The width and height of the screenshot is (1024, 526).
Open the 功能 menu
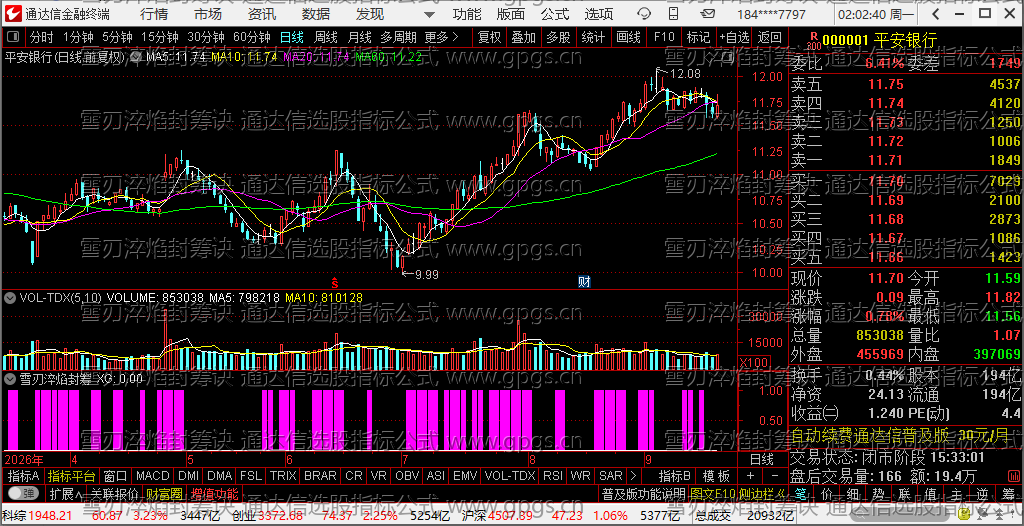[x=467, y=14]
